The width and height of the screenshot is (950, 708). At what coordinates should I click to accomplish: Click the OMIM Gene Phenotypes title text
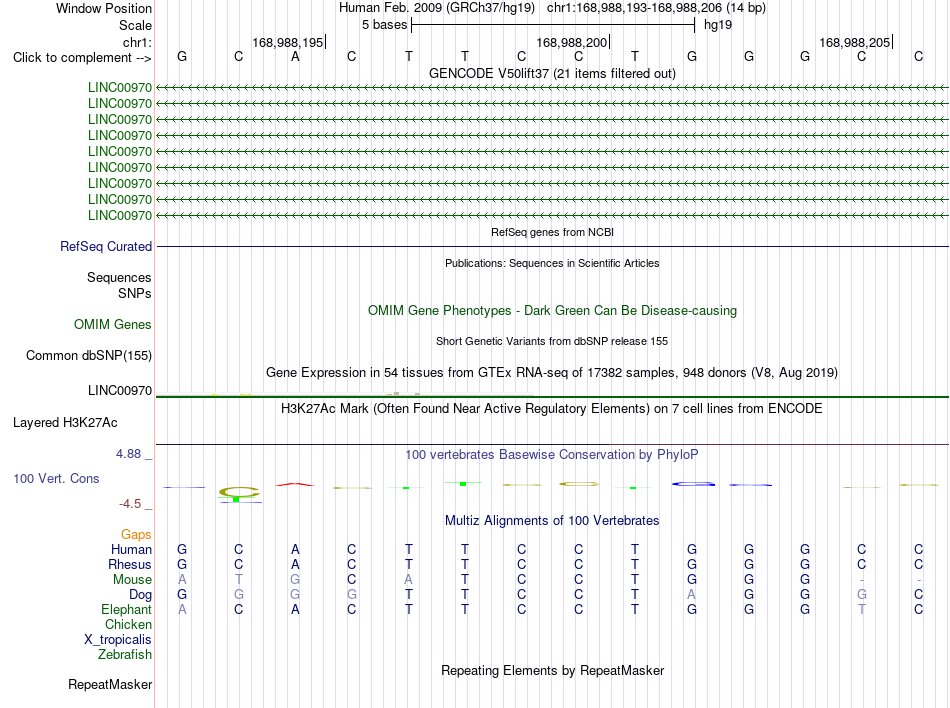click(552, 310)
